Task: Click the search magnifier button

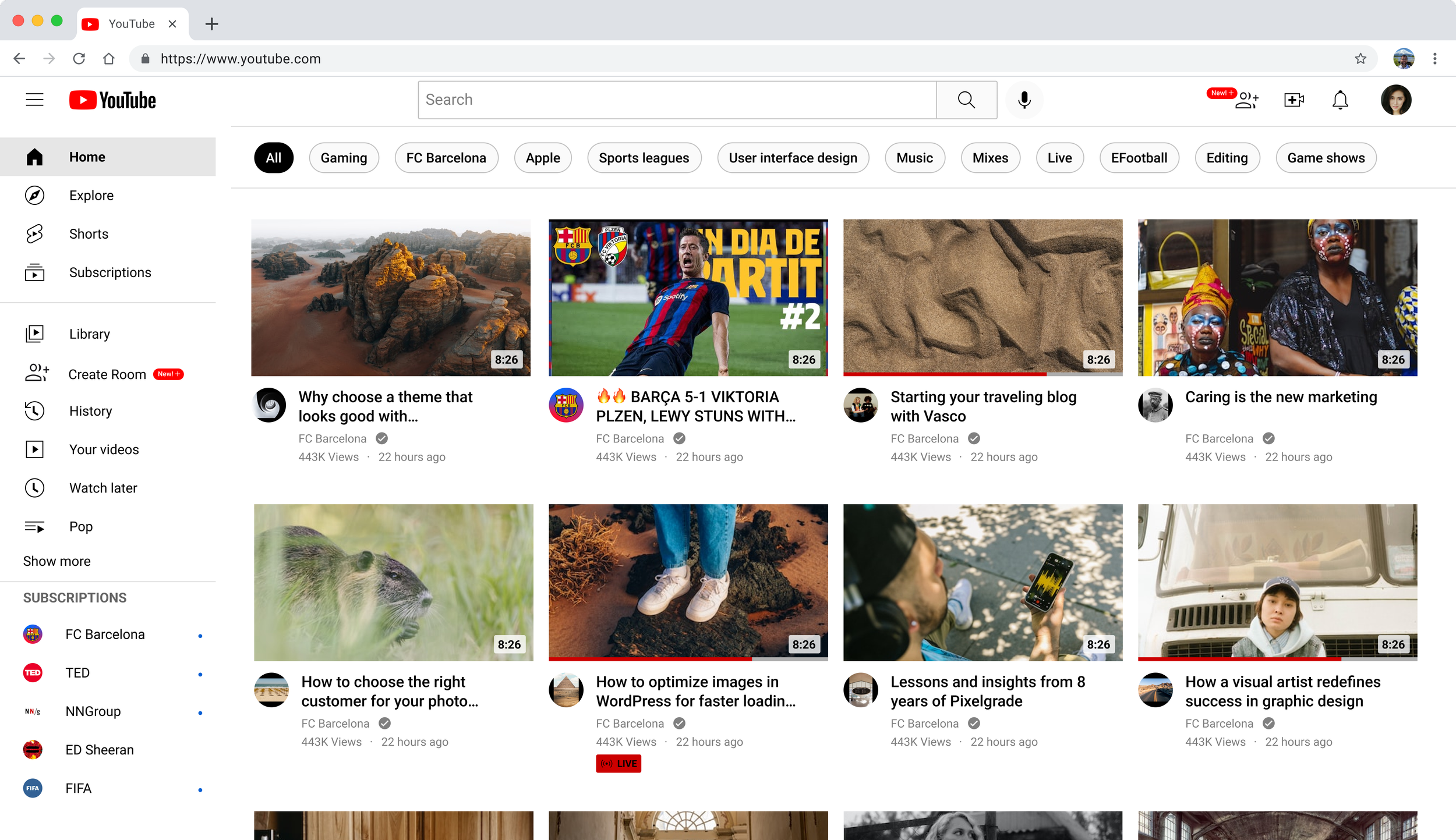Action: pyautogui.click(x=966, y=100)
